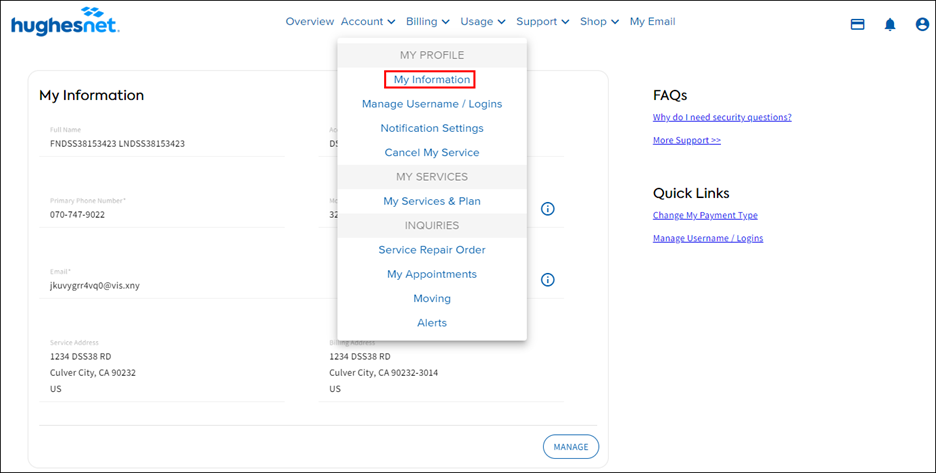The image size is (936, 473).
Task: Click info icon beside the email field
Action: (x=547, y=280)
